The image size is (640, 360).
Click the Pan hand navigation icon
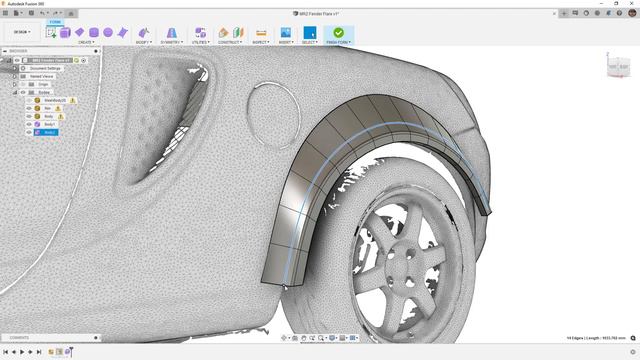coord(304,338)
